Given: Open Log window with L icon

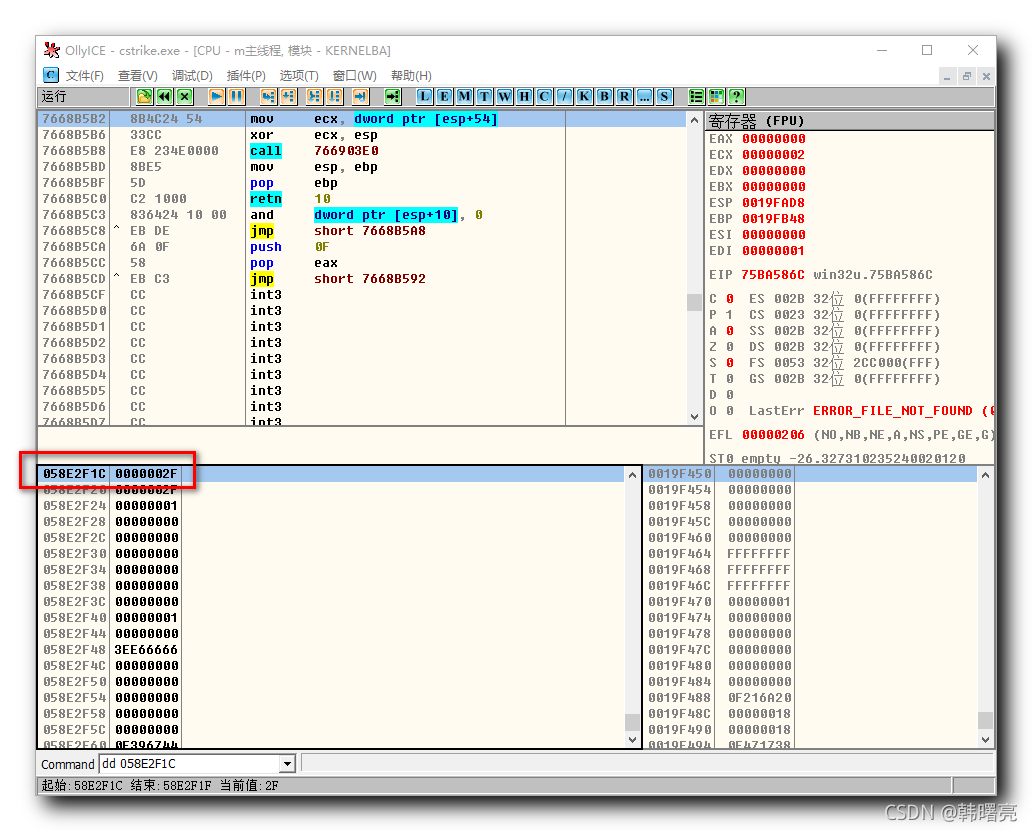Looking at the screenshot, I should pos(425,97).
